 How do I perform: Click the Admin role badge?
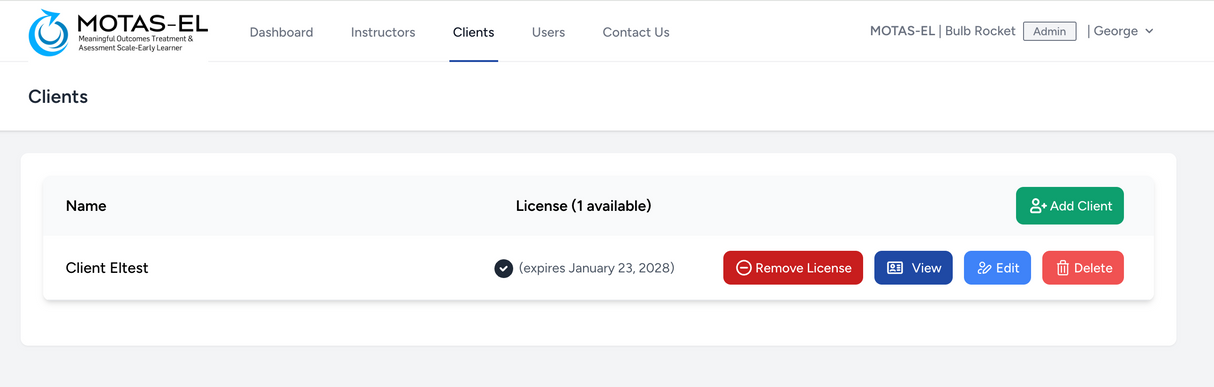1049,31
